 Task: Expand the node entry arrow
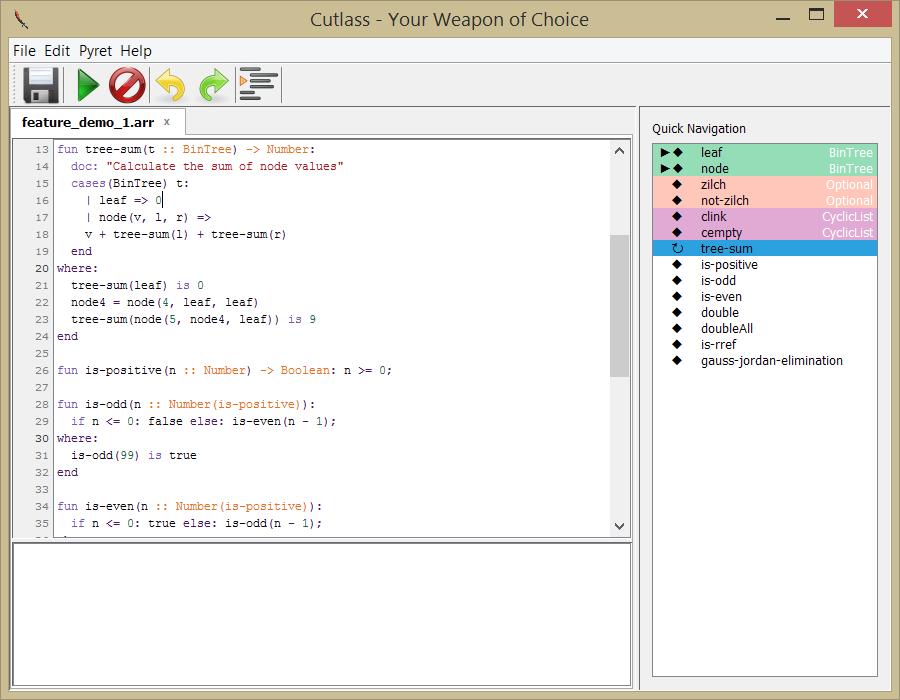click(x=665, y=169)
